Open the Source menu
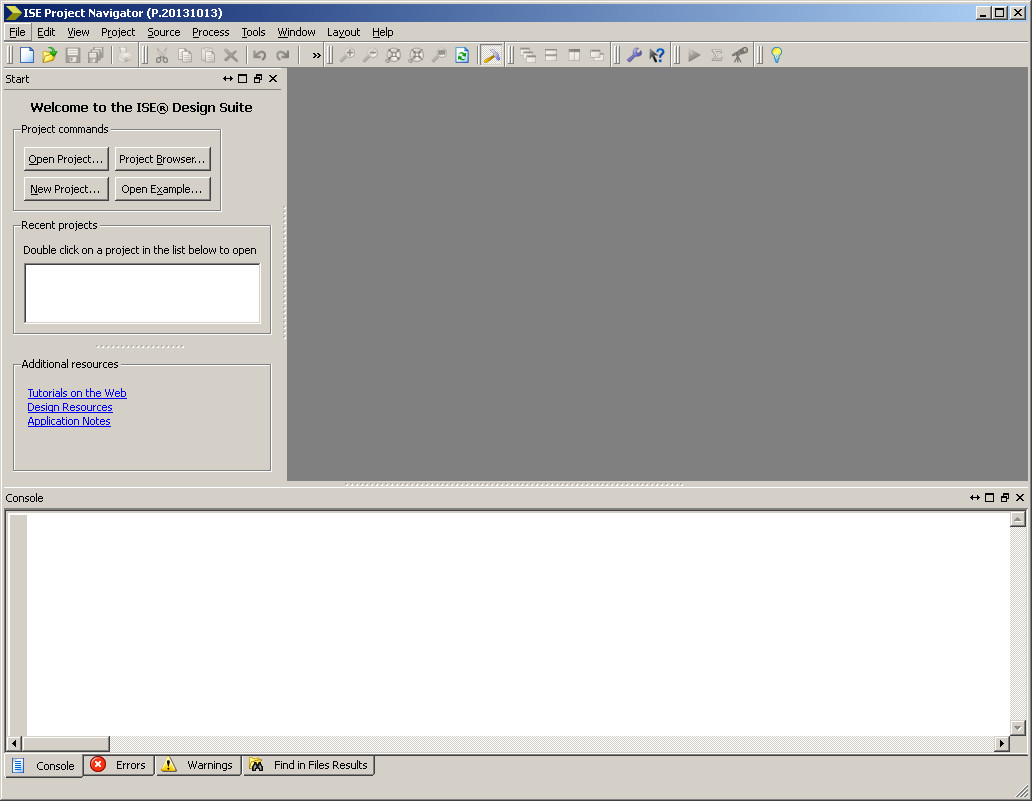Screen dimensions: 1032x801 [164, 32]
